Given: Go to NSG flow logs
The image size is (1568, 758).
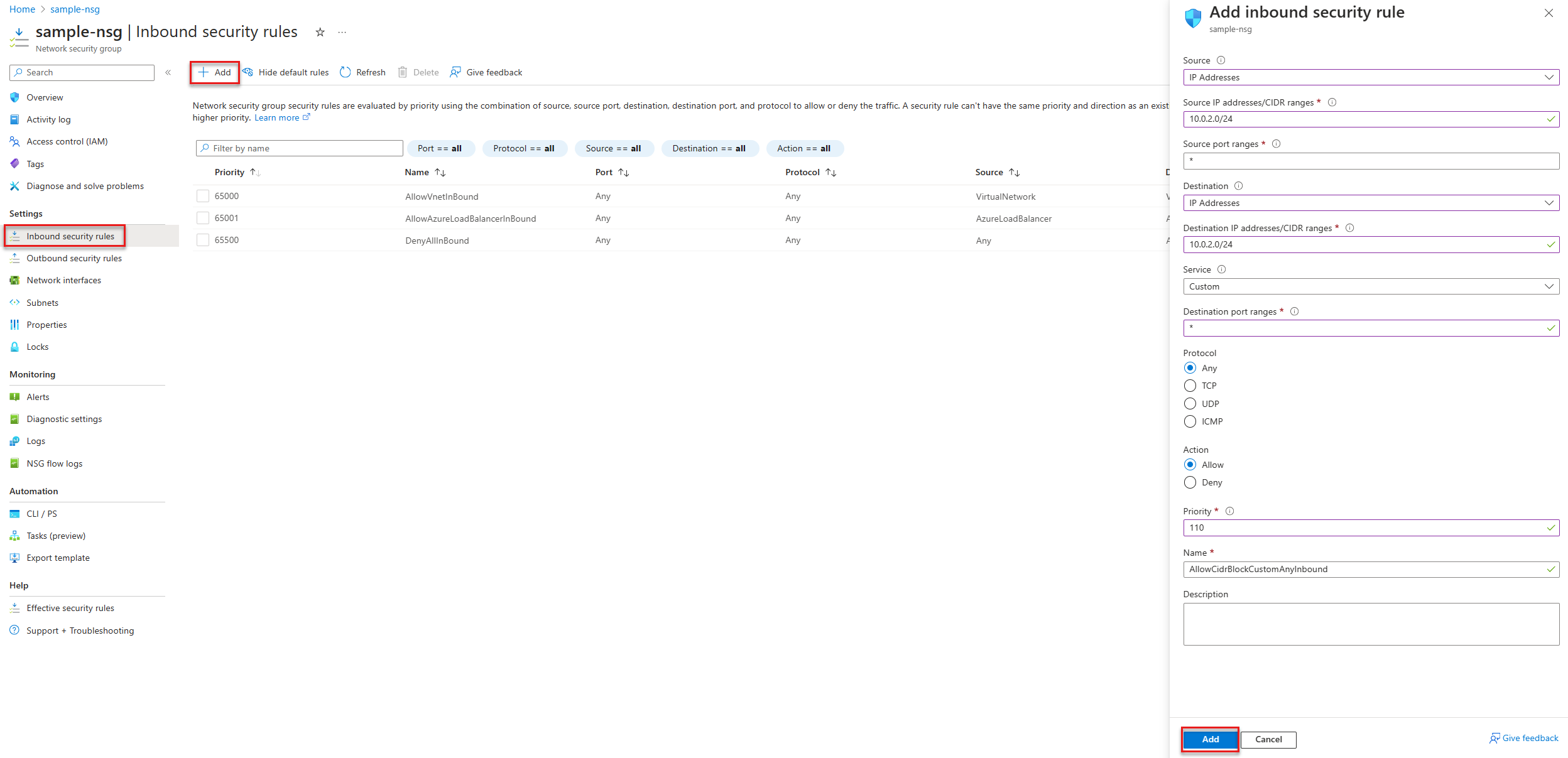Looking at the screenshot, I should [54, 463].
